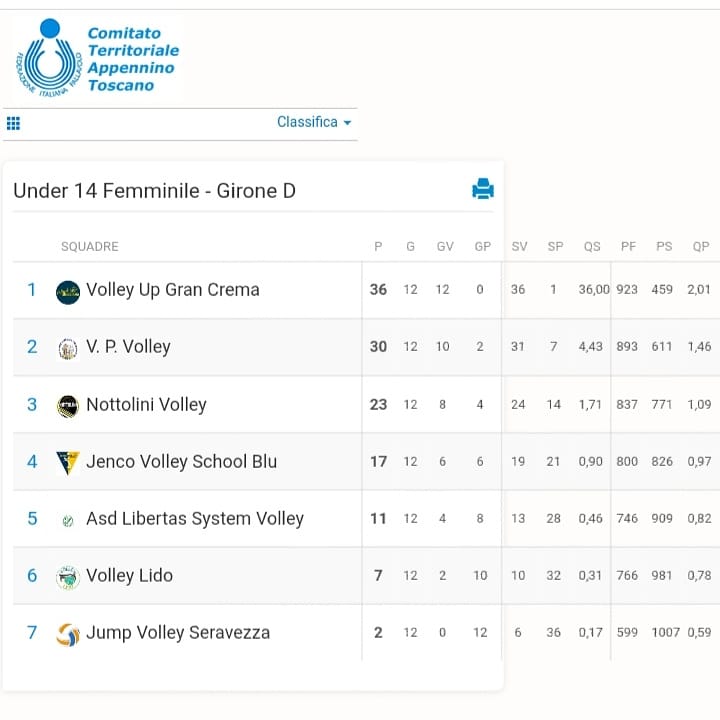Click the Volley Up Gran Crema team logo
This screenshot has height=720, width=720.
[68, 292]
